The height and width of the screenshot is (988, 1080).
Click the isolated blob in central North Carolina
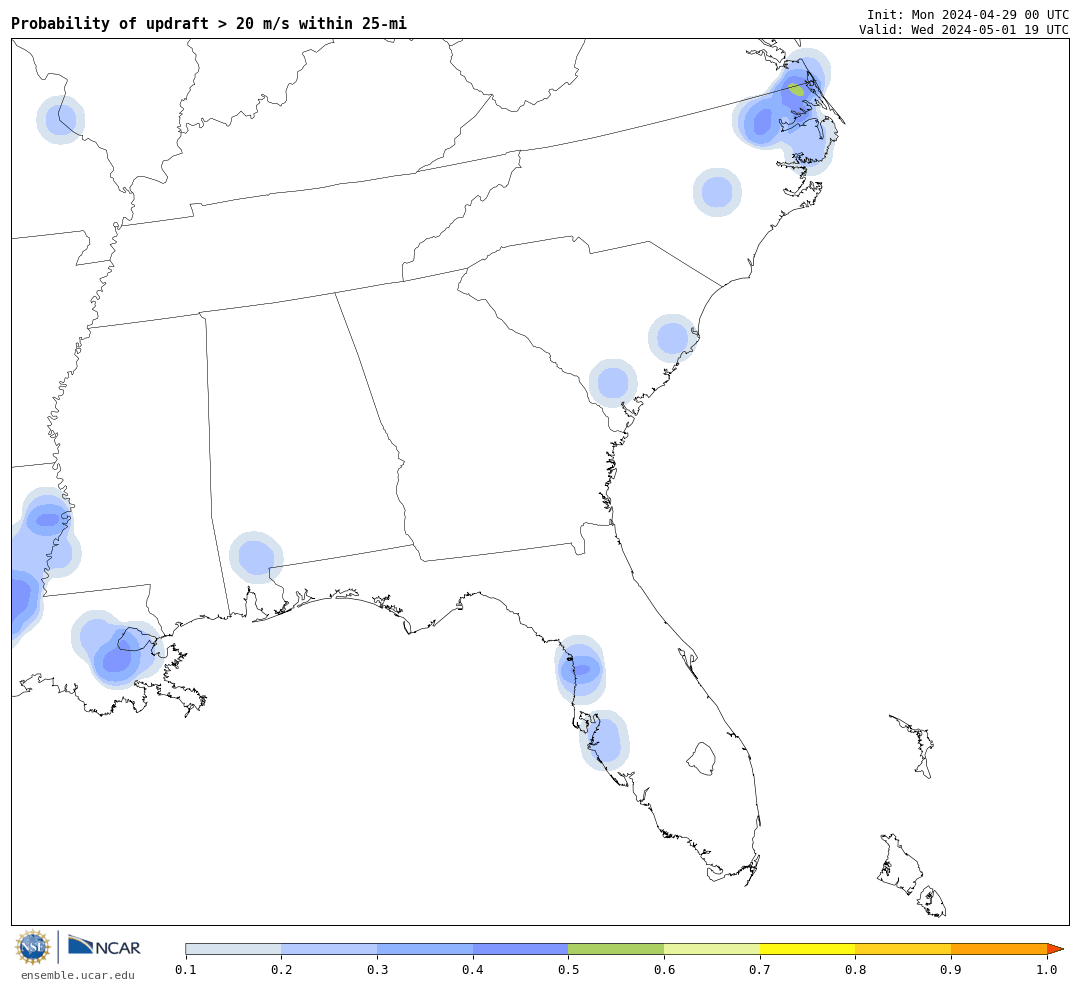tap(717, 192)
